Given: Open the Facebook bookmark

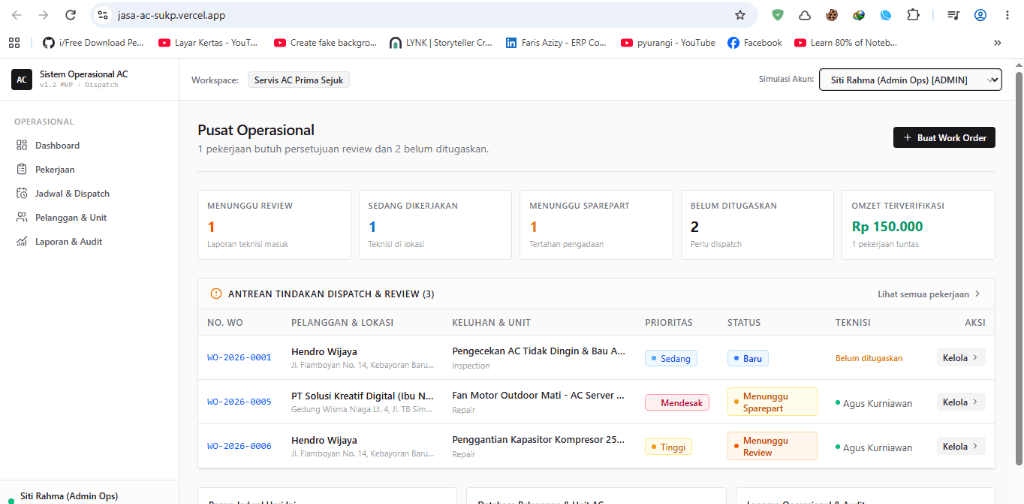Looking at the screenshot, I should pyautogui.click(x=755, y=42).
